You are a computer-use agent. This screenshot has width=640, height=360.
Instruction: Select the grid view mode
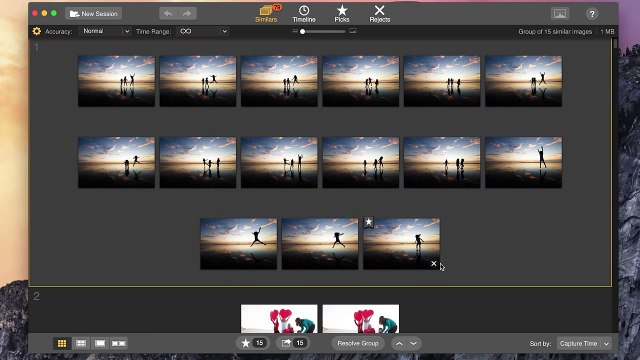[62, 343]
